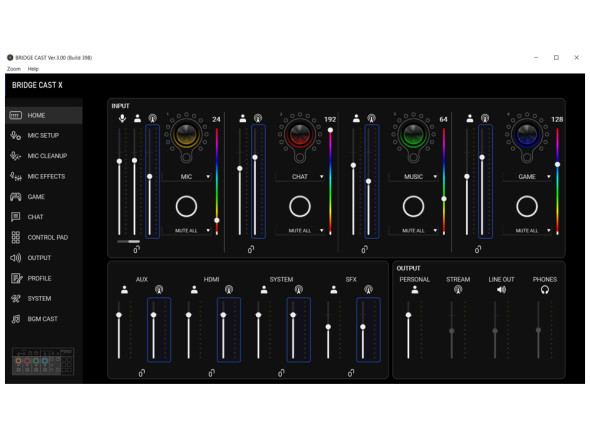
Task: Toggle the AUX fader link lock
Action: click(141, 373)
